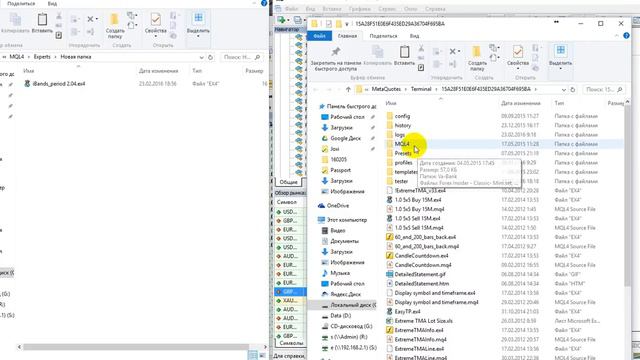The image size is (640, 360).
Task: Switch left Explorer to details view at bottom-right
Action: coord(253,355)
